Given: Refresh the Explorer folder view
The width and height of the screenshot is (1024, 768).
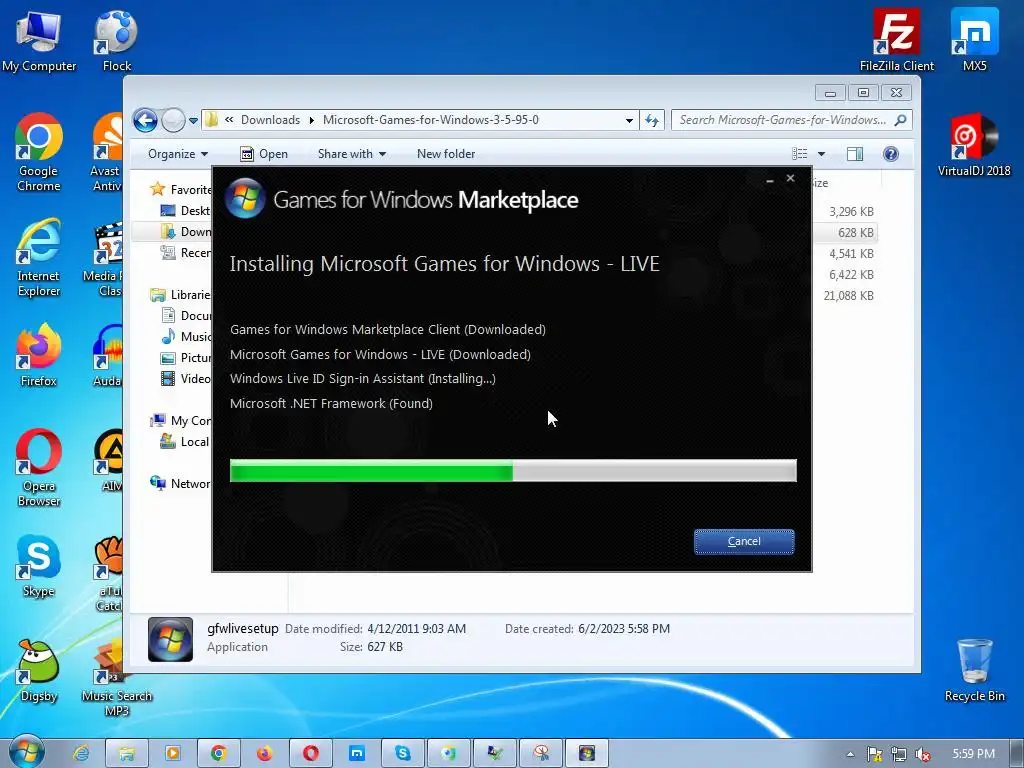Looking at the screenshot, I should (x=652, y=120).
